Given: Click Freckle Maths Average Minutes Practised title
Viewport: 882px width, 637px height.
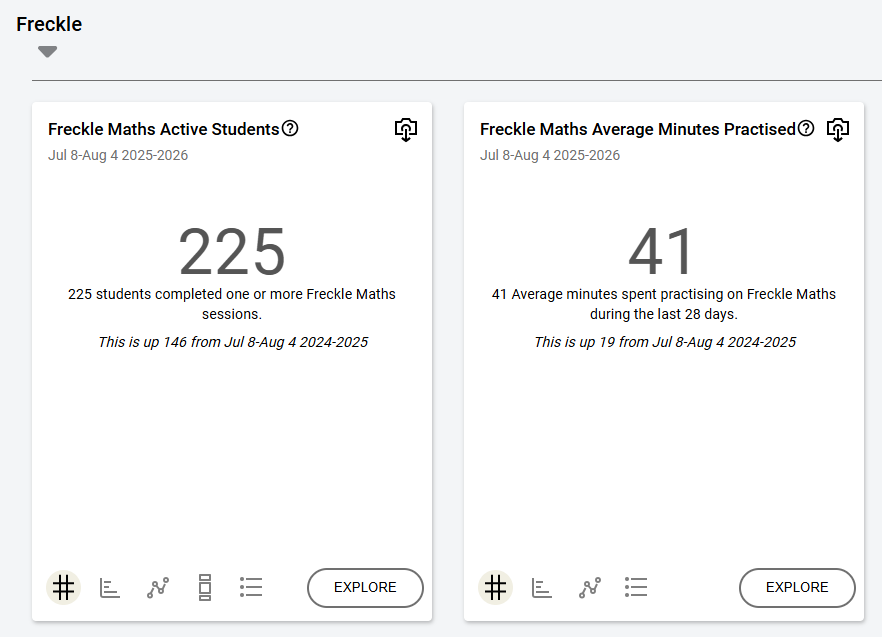Looking at the screenshot, I should (638, 129).
